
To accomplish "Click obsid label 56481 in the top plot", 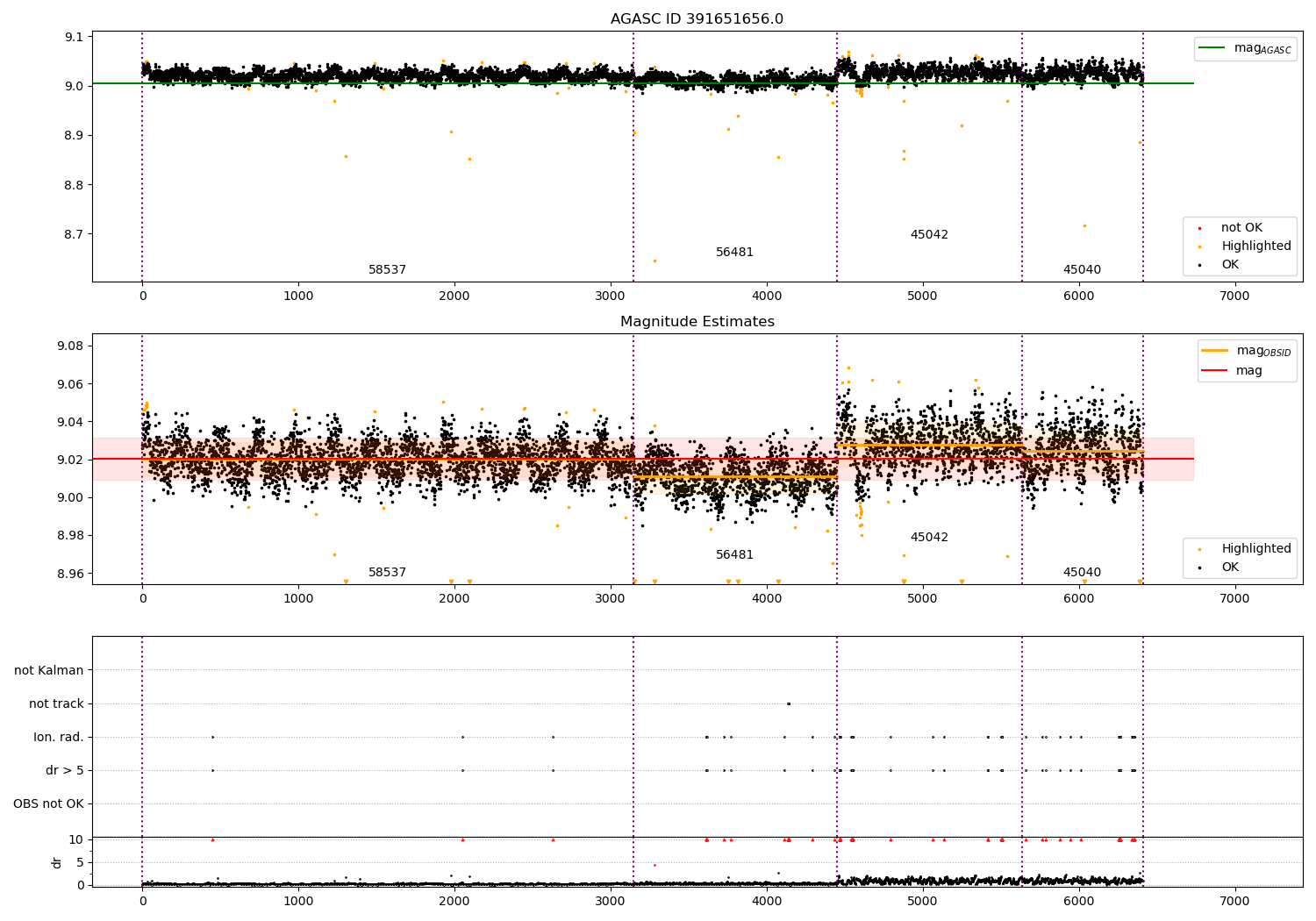I will point(734,253).
